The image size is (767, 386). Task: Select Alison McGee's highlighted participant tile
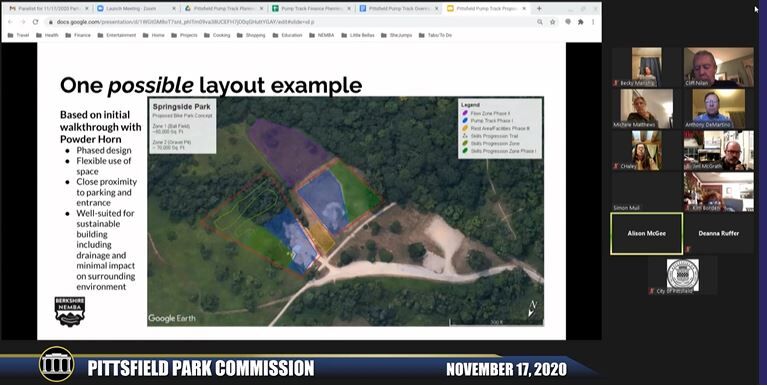646,233
